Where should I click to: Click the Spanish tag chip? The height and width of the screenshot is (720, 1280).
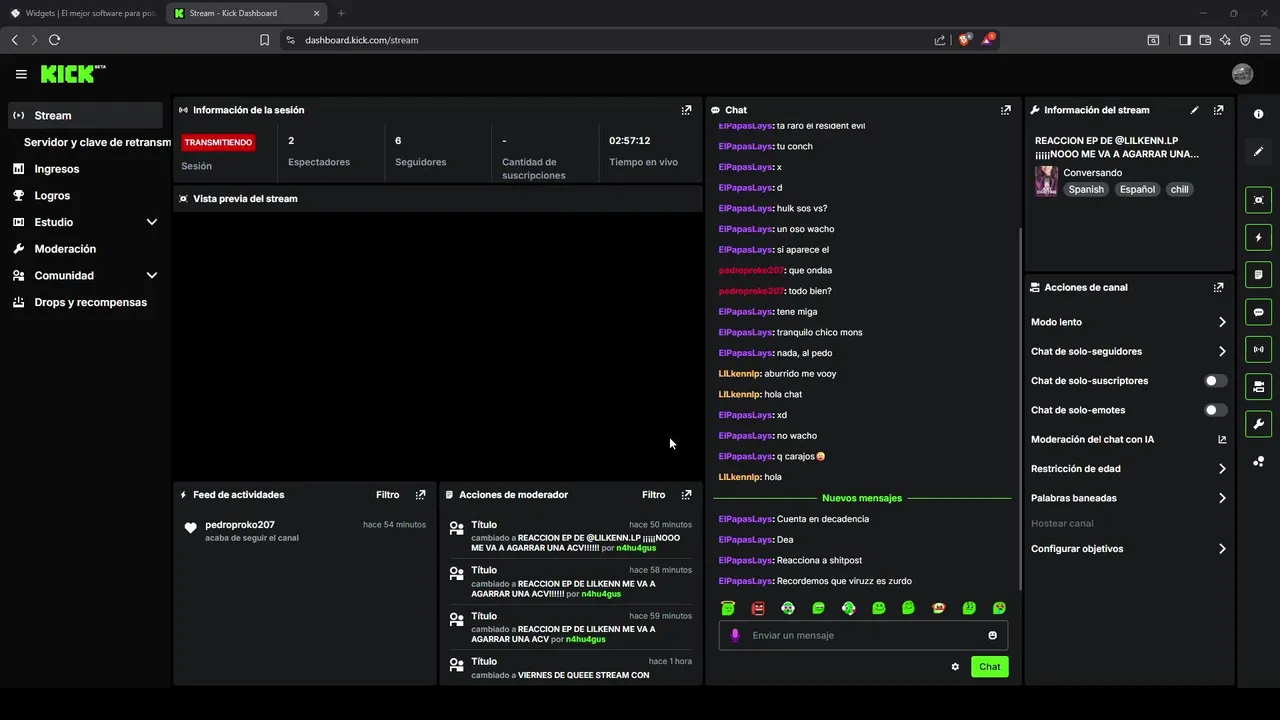pos(1086,189)
